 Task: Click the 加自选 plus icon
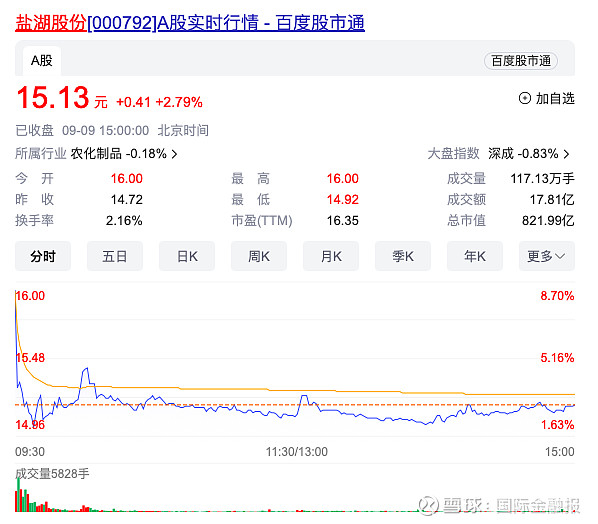[525, 98]
